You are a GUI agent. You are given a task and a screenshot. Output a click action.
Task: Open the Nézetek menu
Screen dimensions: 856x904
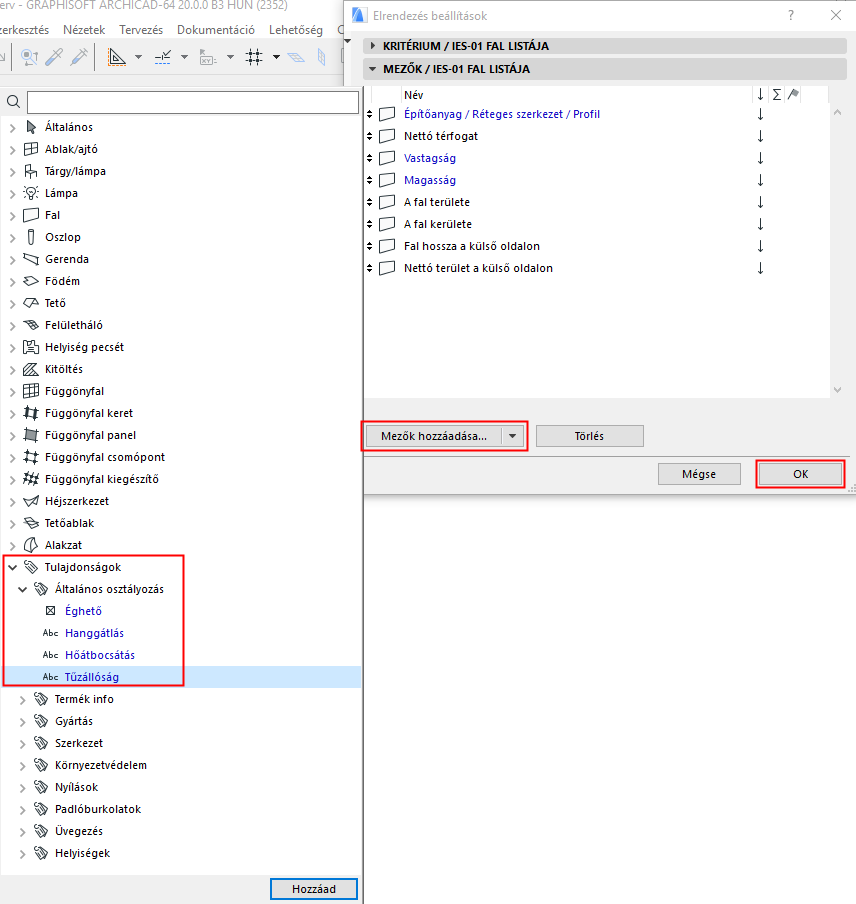pyautogui.click(x=84, y=30)
